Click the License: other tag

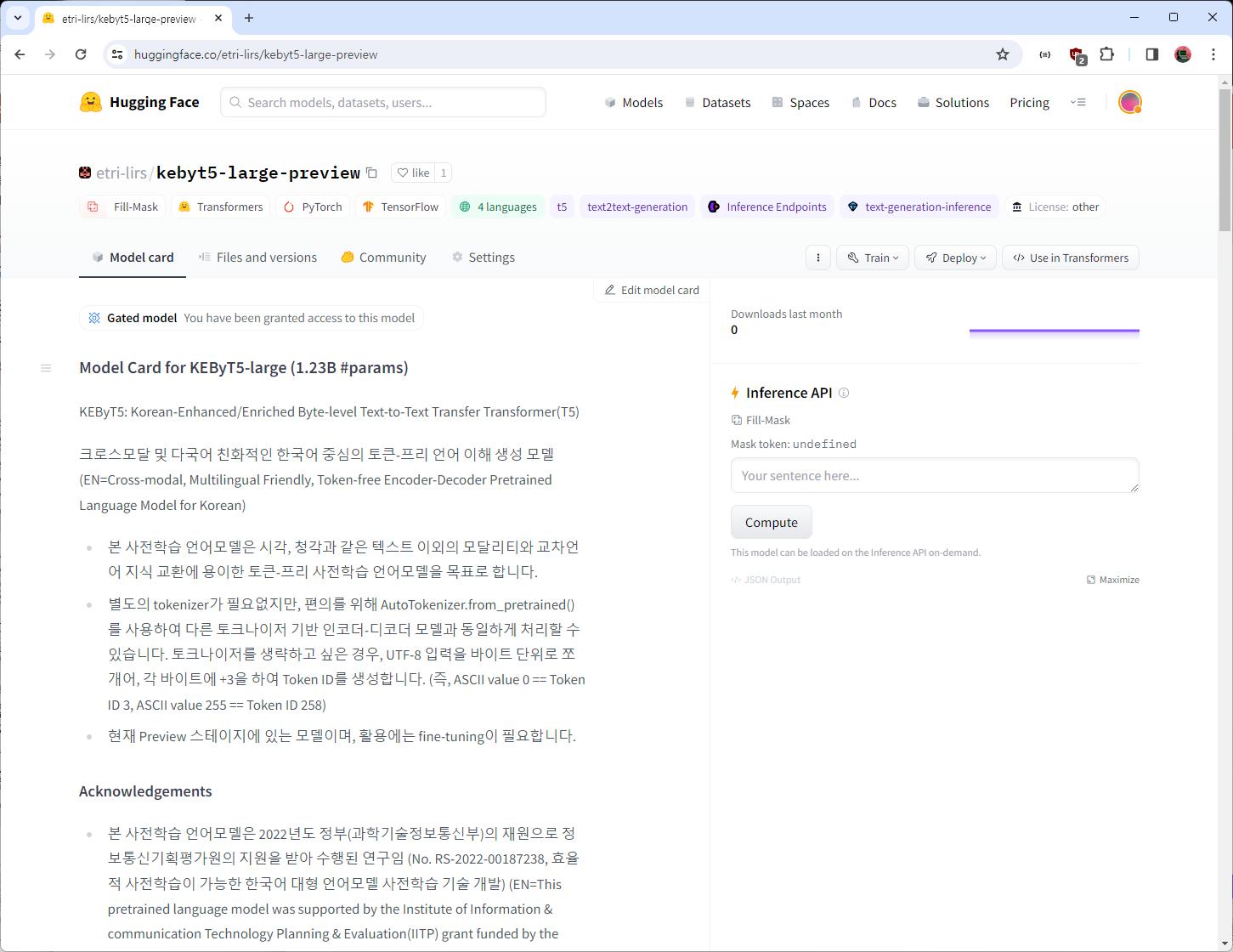click(x=1055, y=207)
